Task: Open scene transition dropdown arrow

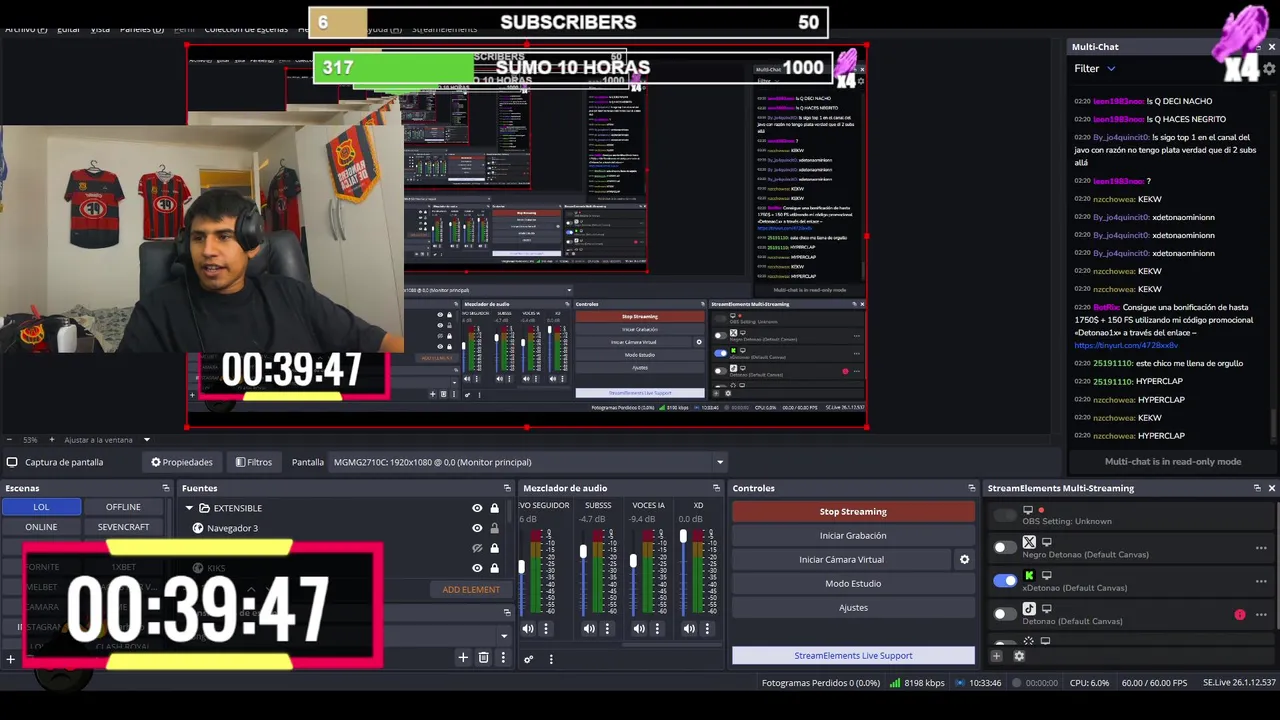Action: tap(503, 635)
